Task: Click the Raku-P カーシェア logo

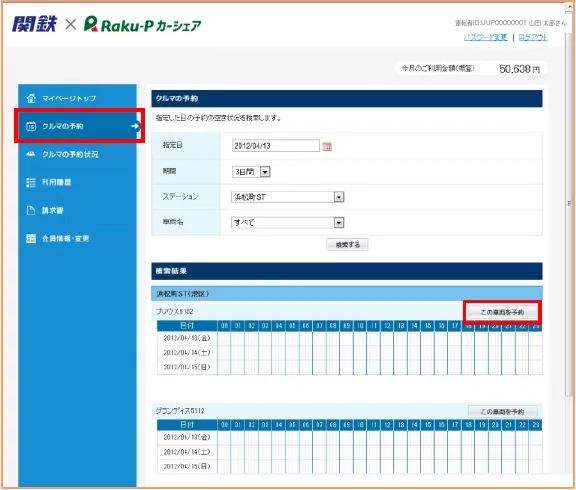Action: pos(143,25)
